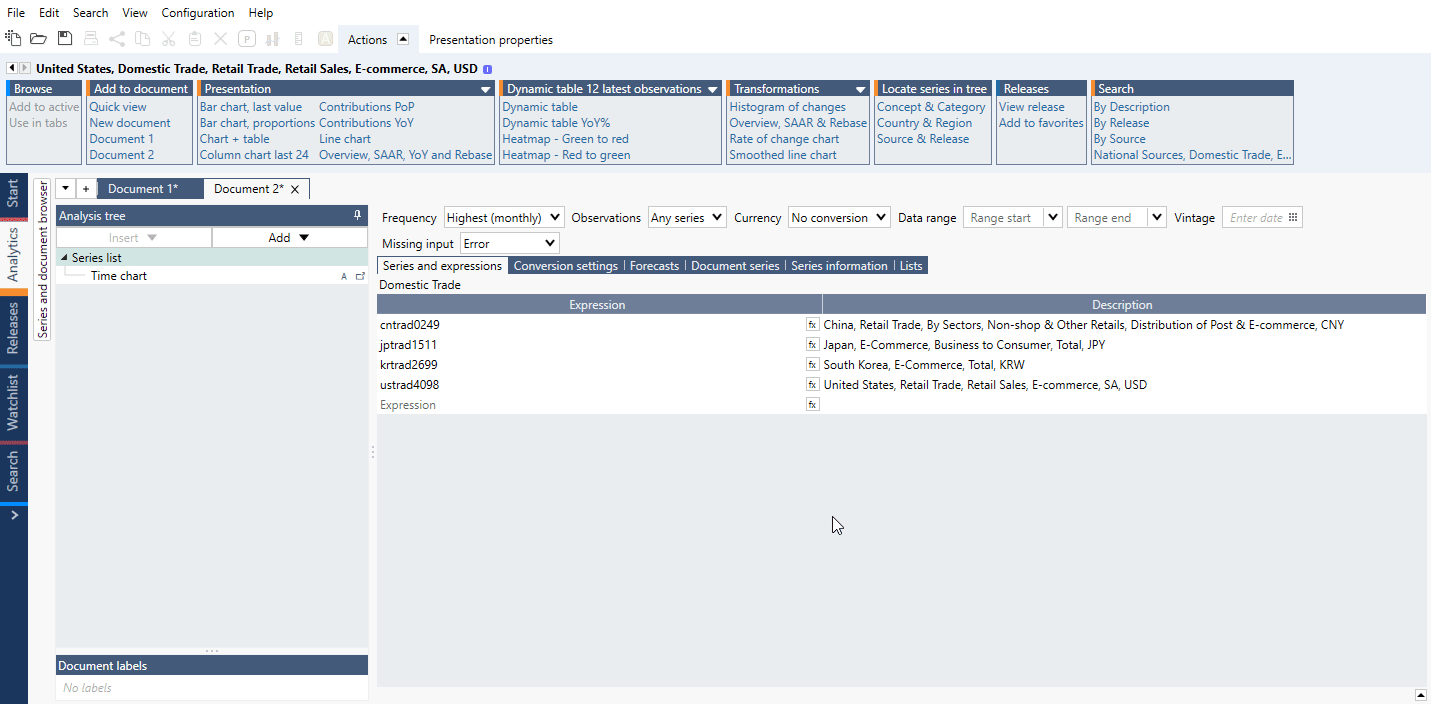Open the document list dropdown arrow
The height and width of the screenshot is (704, 1431).
[x=65, y=189]
